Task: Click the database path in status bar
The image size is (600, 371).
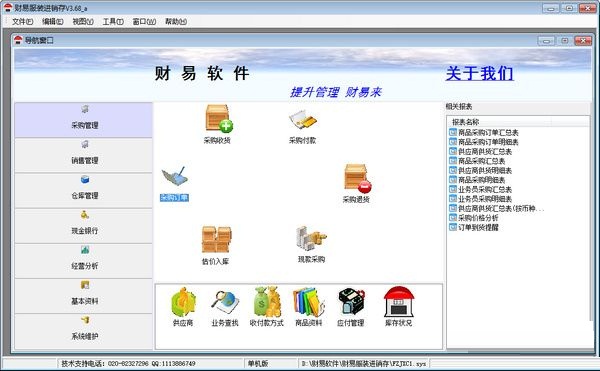Action: [x=364, y=363]
